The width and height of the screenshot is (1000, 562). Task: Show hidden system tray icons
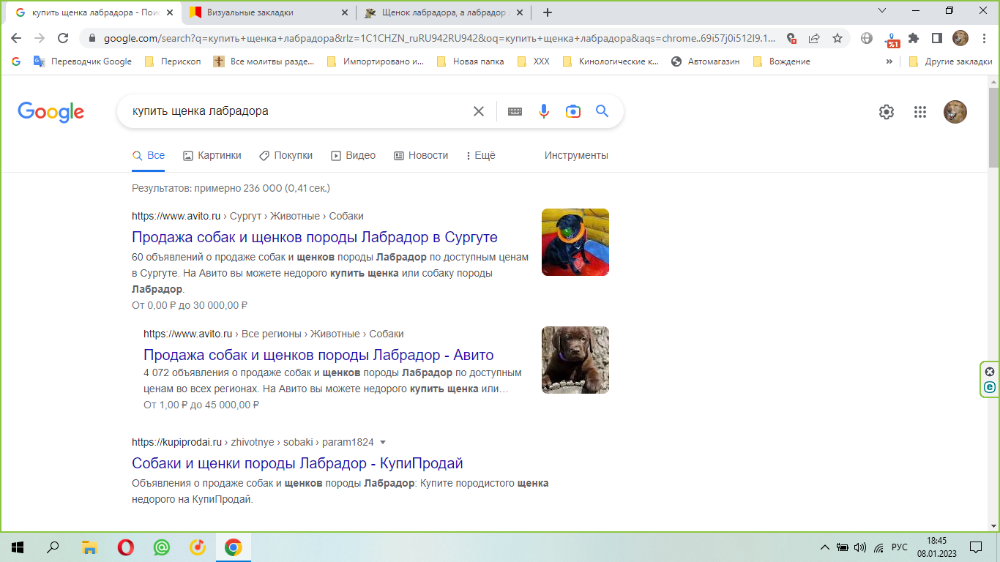825,547
